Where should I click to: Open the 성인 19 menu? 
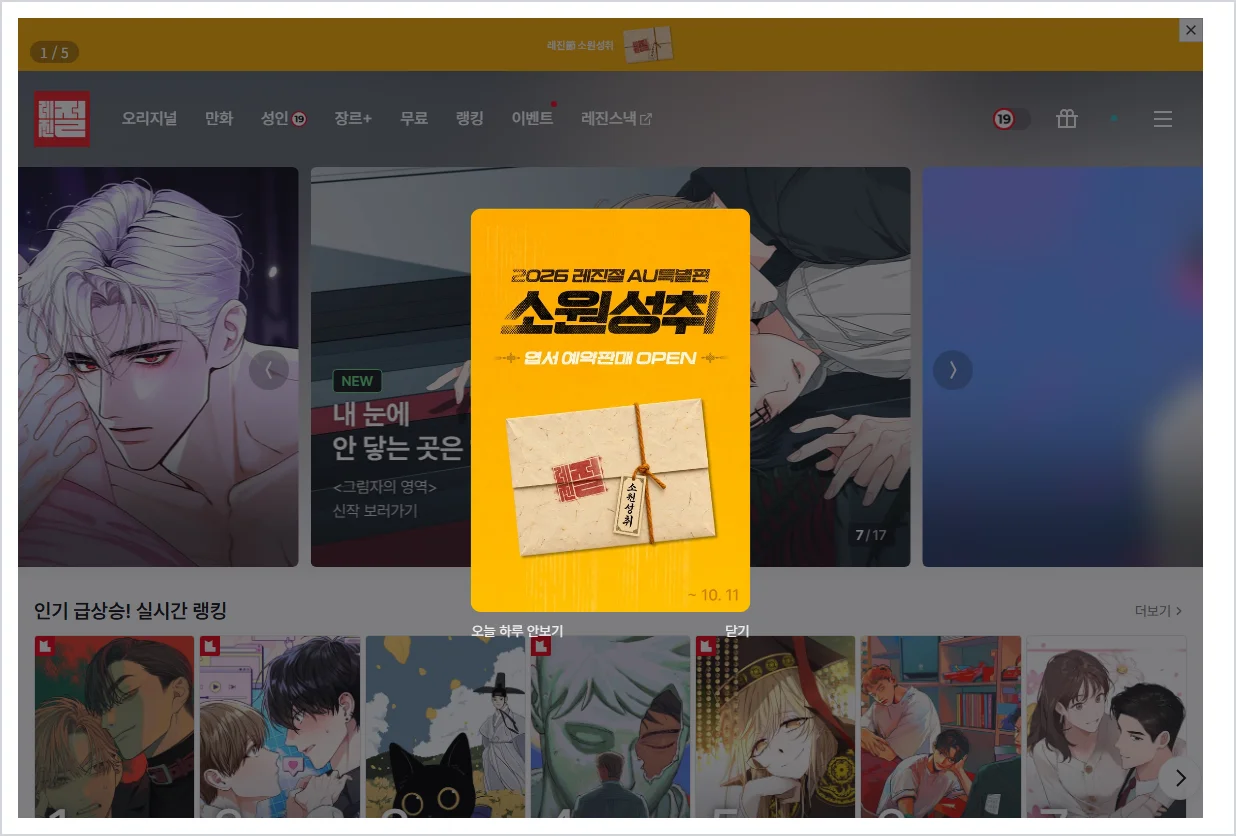(284, 119)
